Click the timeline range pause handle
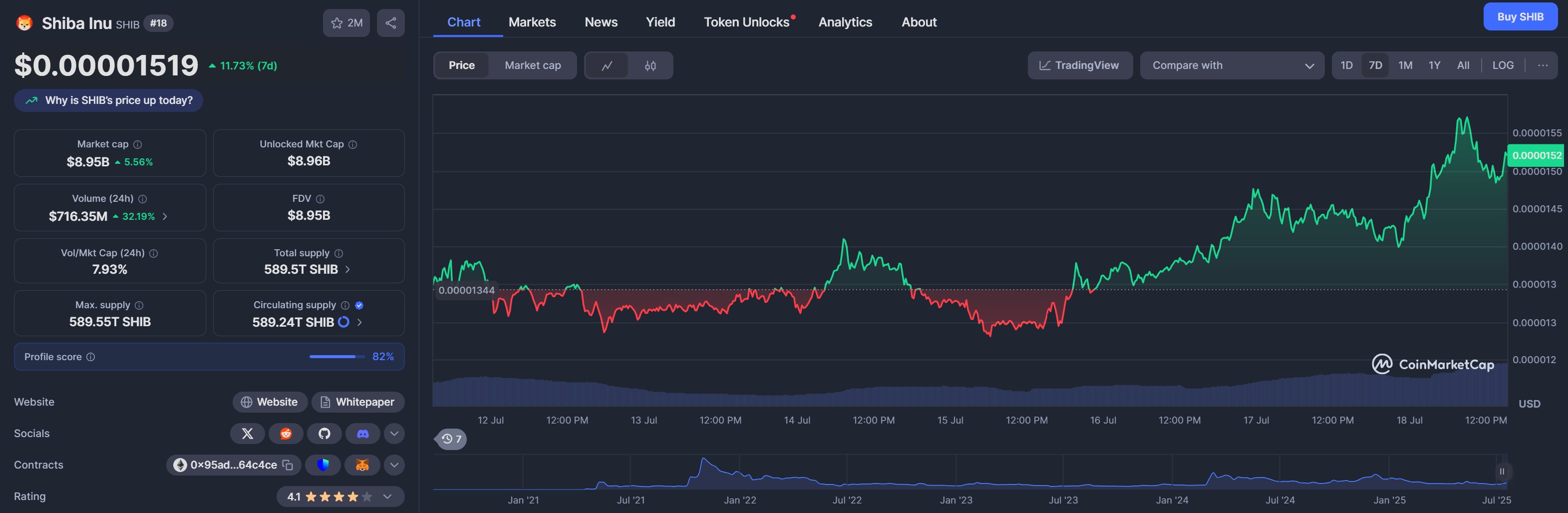This screenshot has height=513, width=1568. pyautogui.click(x=1502, y=472)
